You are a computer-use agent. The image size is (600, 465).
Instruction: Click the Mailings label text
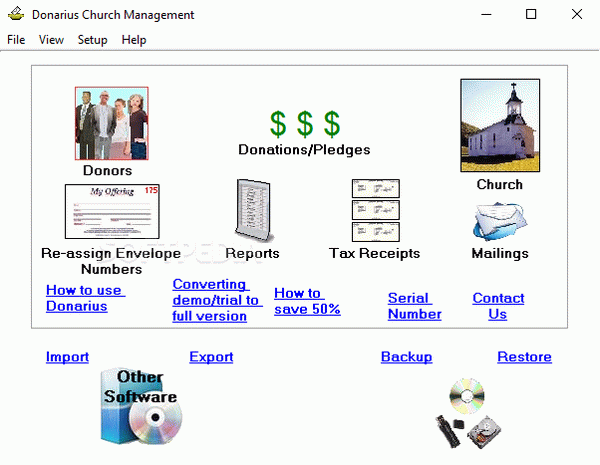pos(500,253)
